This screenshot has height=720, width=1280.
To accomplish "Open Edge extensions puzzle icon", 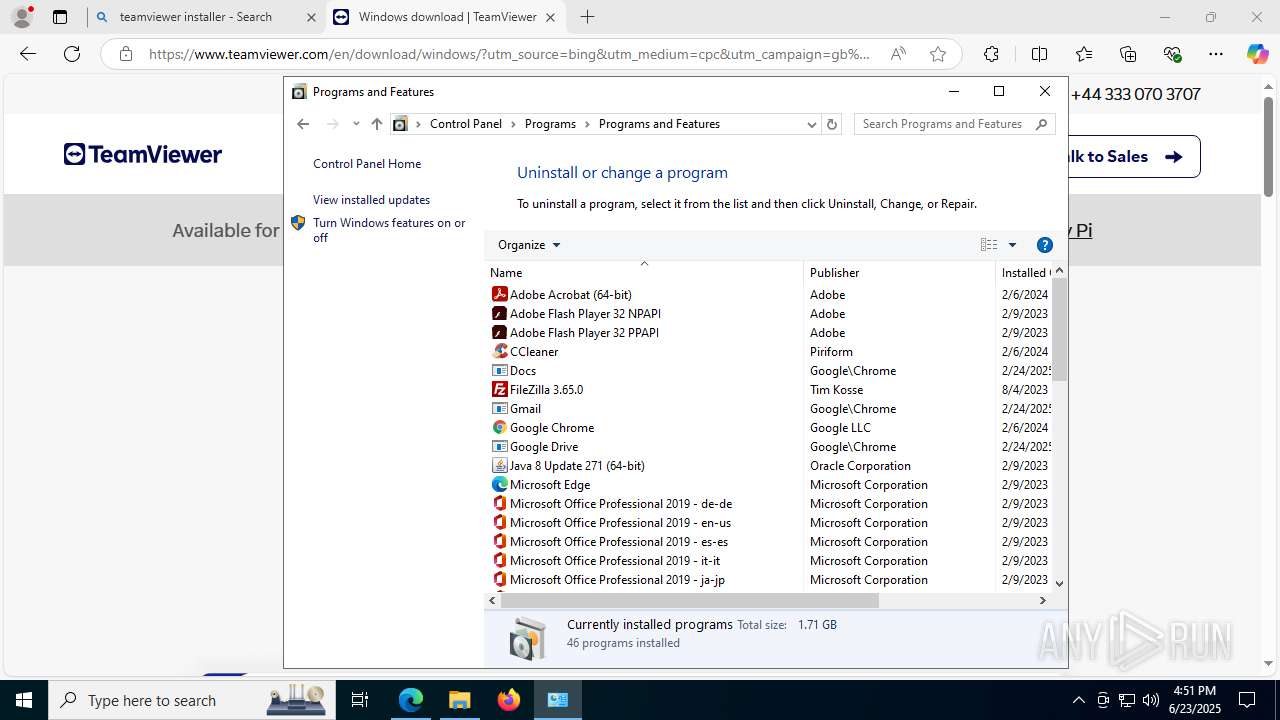I will point(991,54).
